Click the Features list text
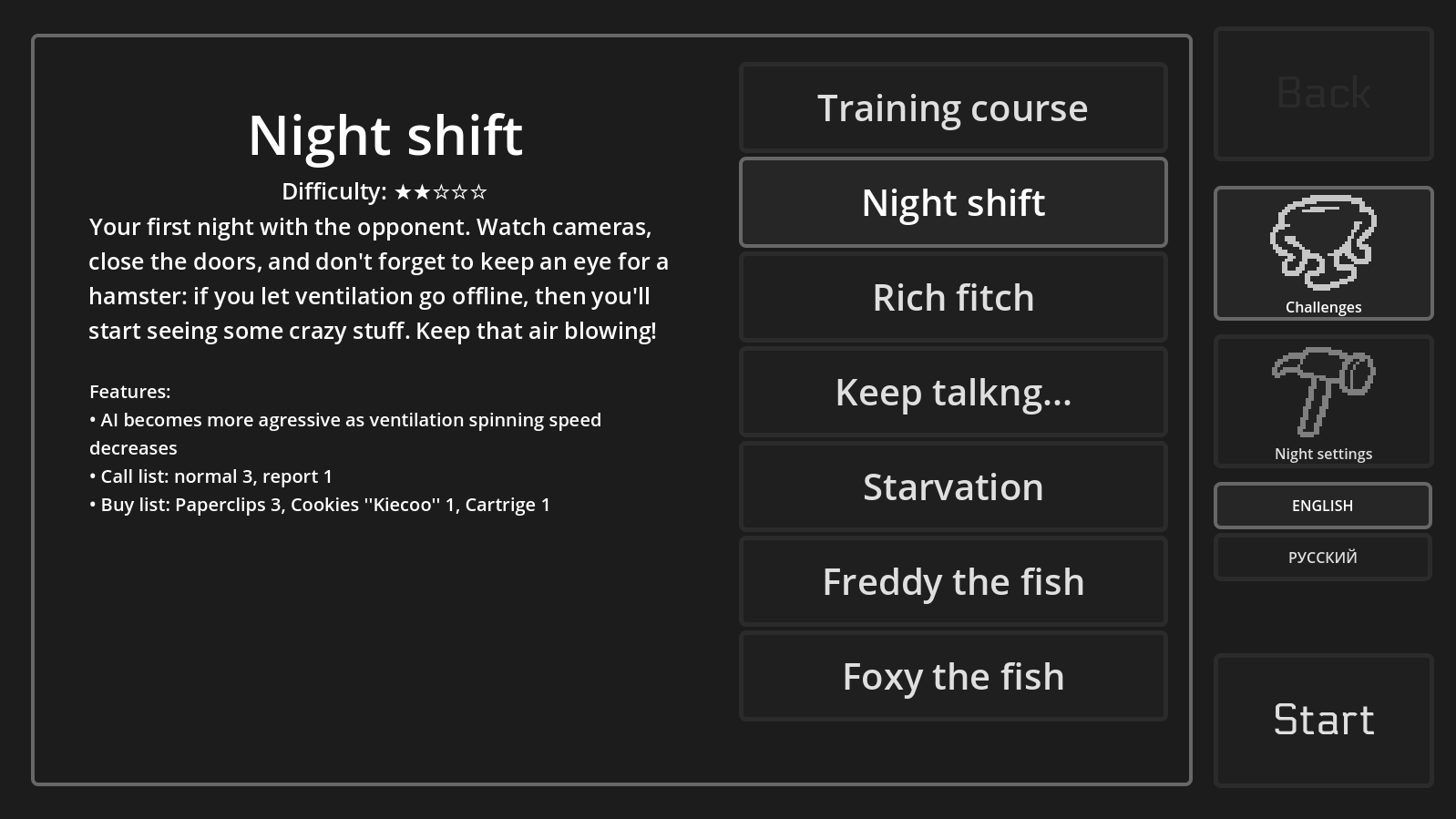 (129, 392)
